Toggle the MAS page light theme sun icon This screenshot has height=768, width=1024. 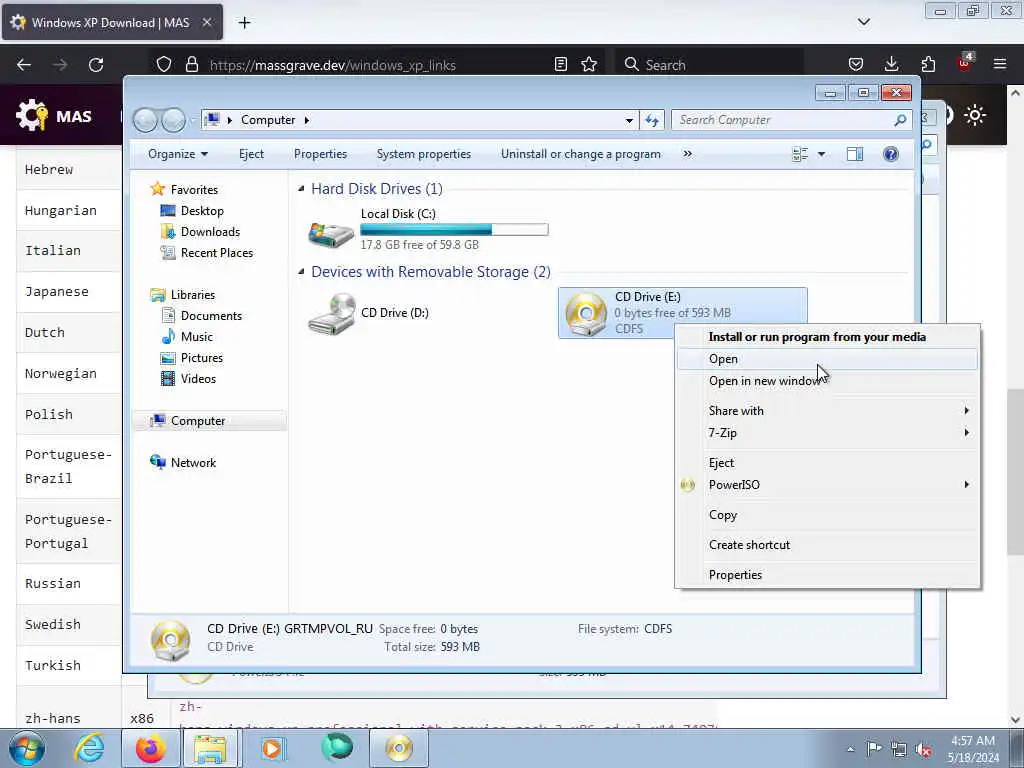tap(975, 116)
